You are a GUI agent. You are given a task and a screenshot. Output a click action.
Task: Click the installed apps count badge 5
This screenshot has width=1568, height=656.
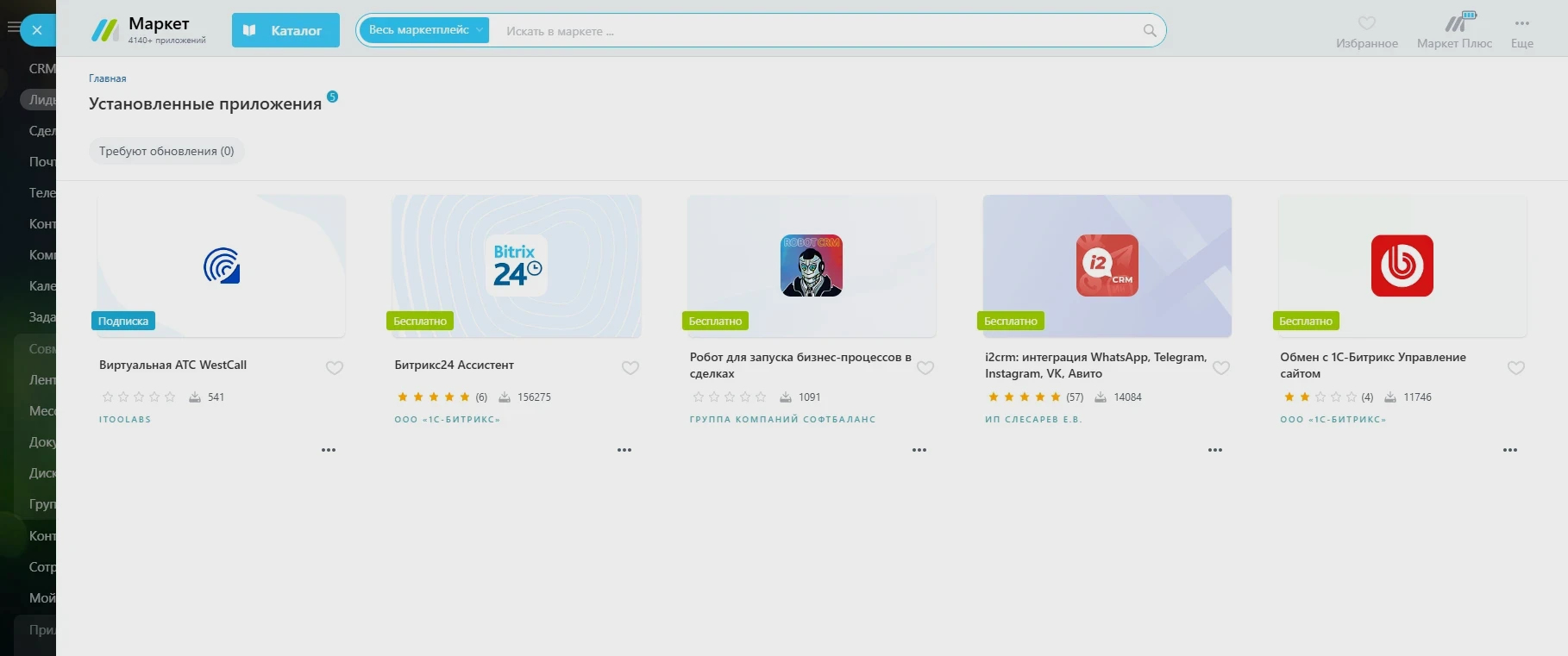333,97
